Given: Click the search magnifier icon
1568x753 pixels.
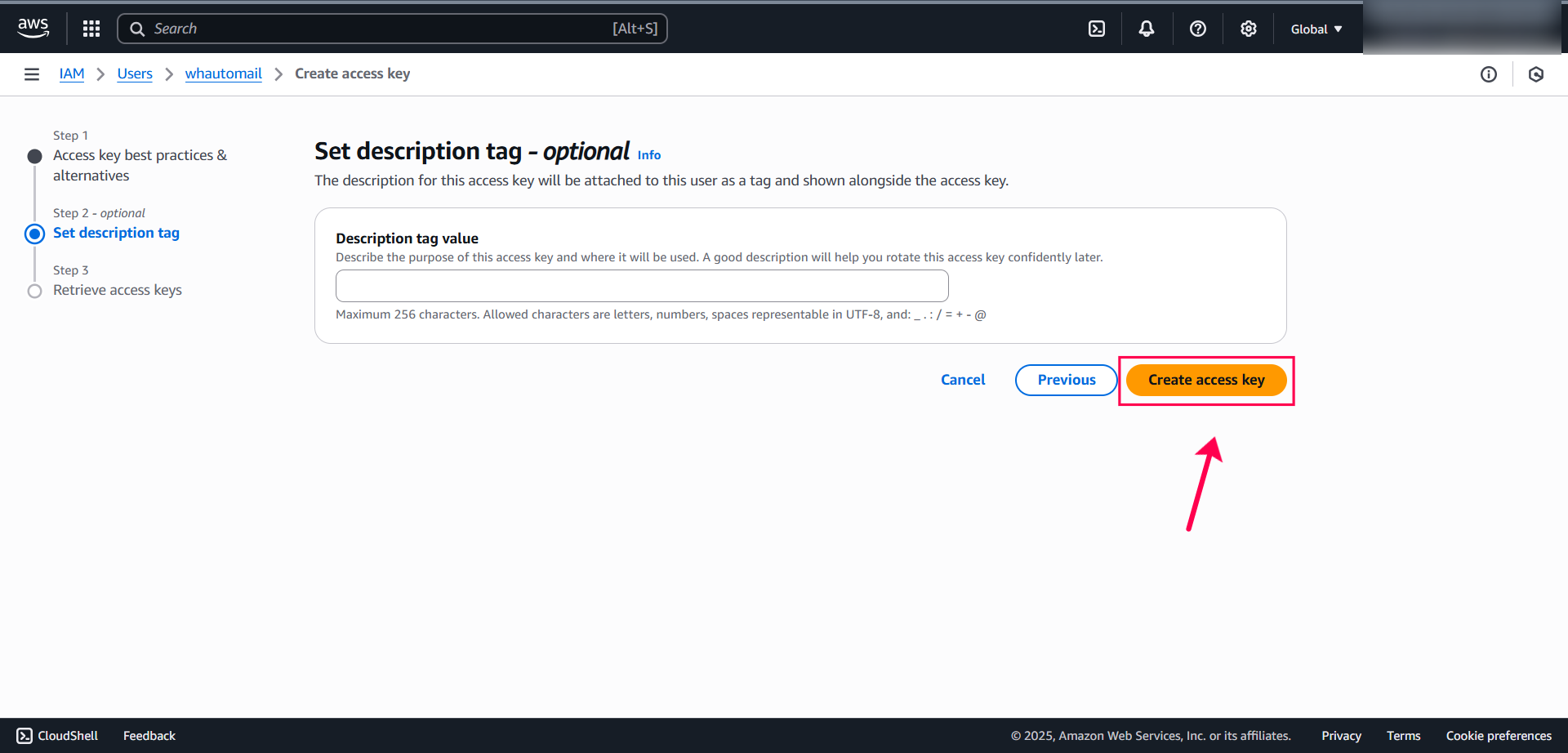Looking at the screenshot, I should 136,28.
